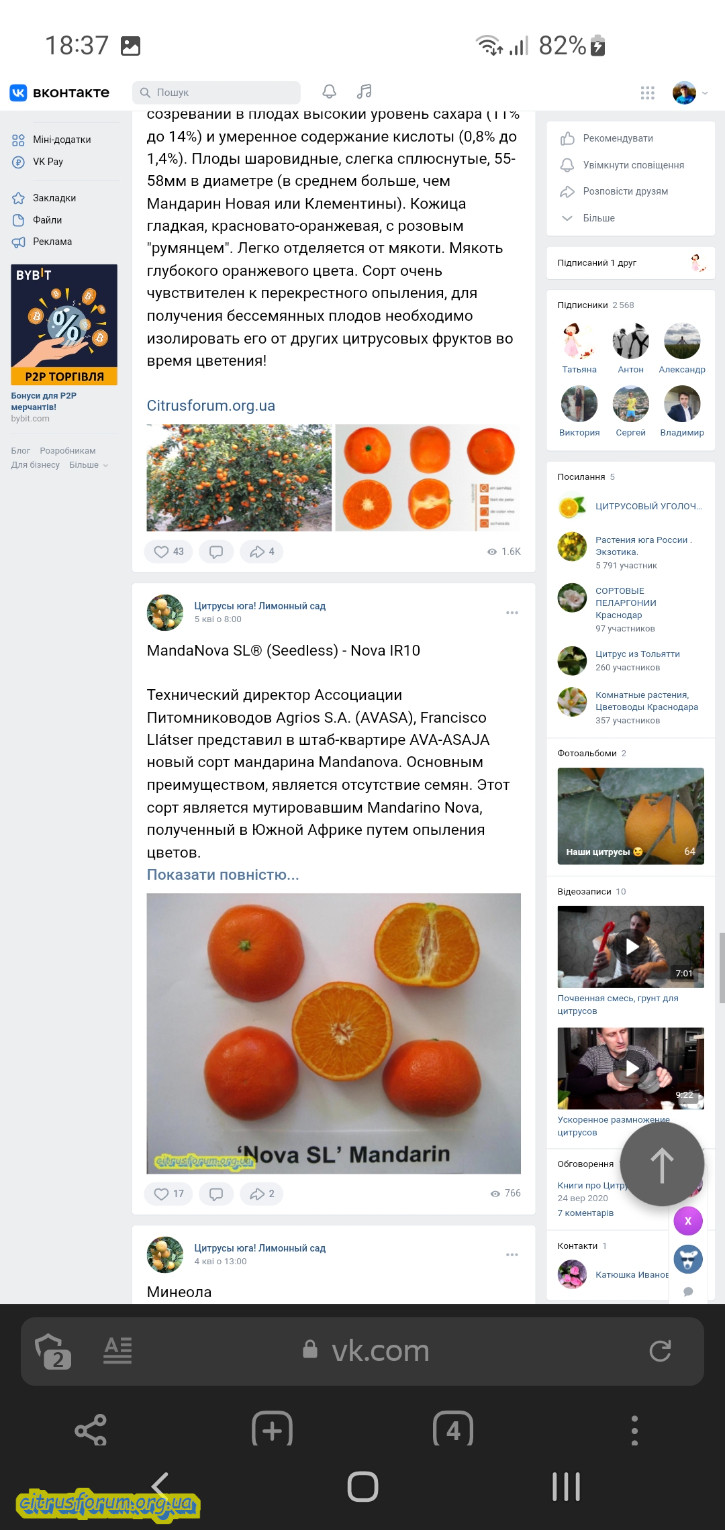Open the VK notifications bell icon
Image resolution: width=725 pixels, height=1530 pixels.
click(x=329, y=92)
